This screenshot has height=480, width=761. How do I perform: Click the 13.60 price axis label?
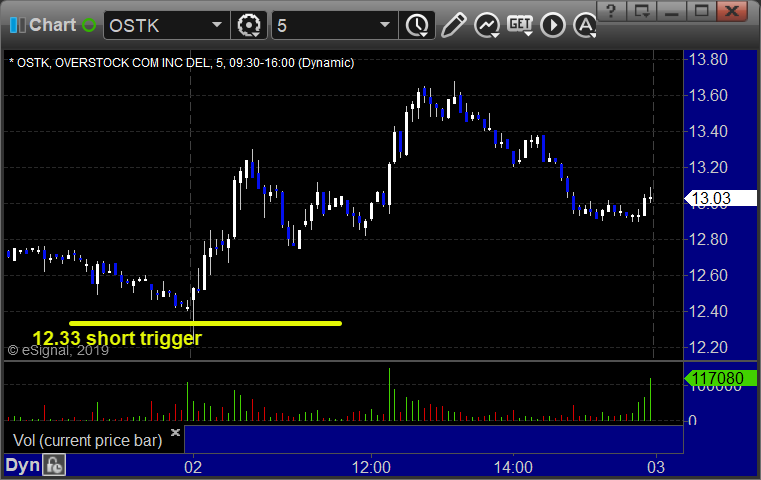click(709, 96)
